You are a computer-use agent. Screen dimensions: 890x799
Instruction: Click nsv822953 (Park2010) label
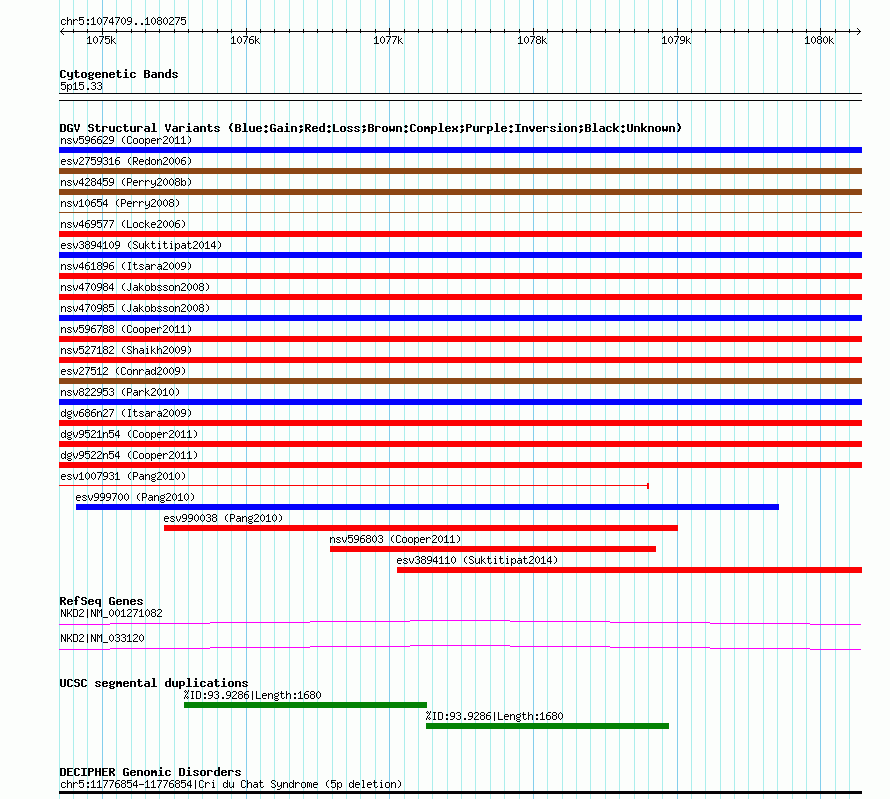[x=120, y=392]
